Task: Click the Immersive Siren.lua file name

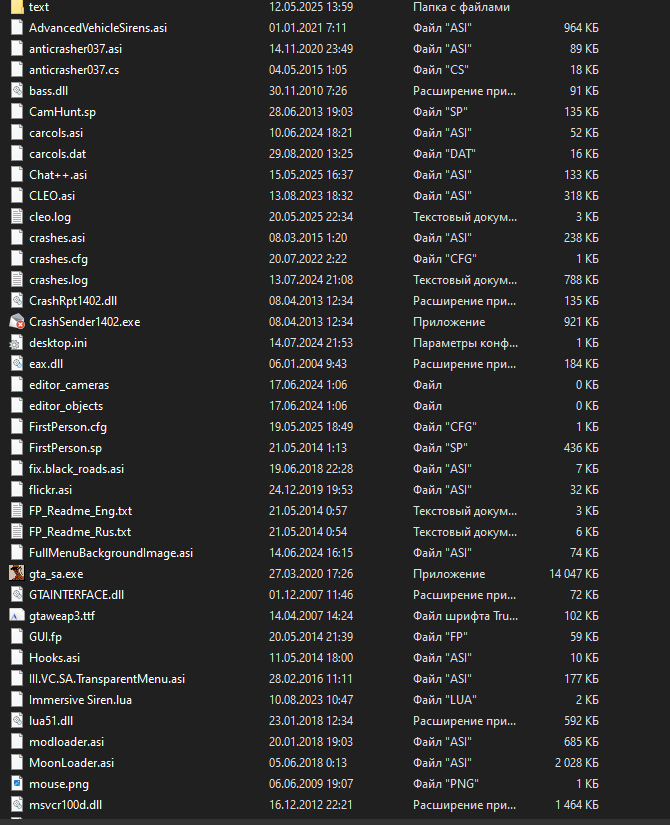Action: click(x=80, y=700)
